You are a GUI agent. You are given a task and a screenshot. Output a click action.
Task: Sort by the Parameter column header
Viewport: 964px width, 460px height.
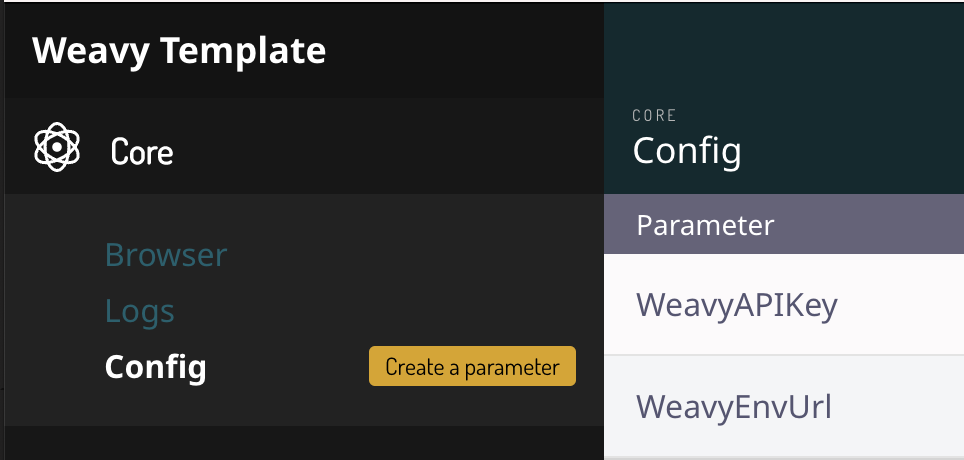click(705, 225)
